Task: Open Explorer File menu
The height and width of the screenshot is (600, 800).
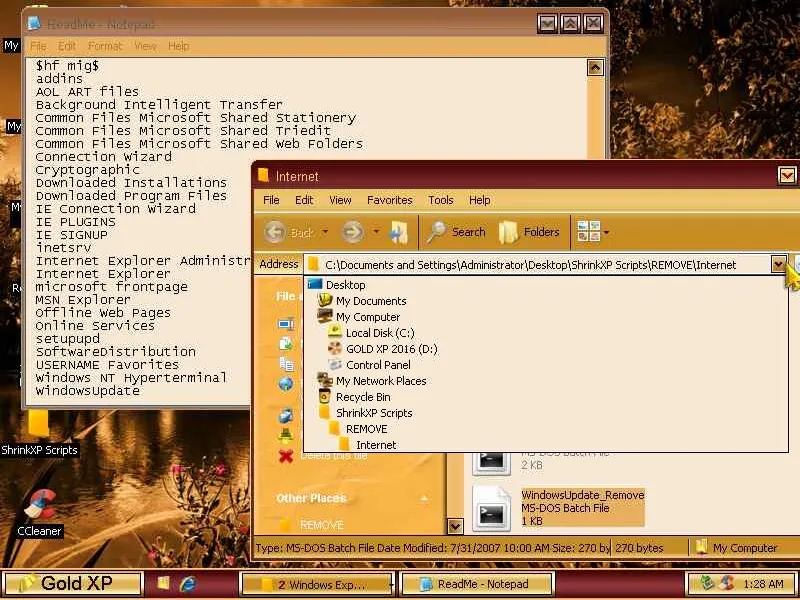Action: point(271,200)
